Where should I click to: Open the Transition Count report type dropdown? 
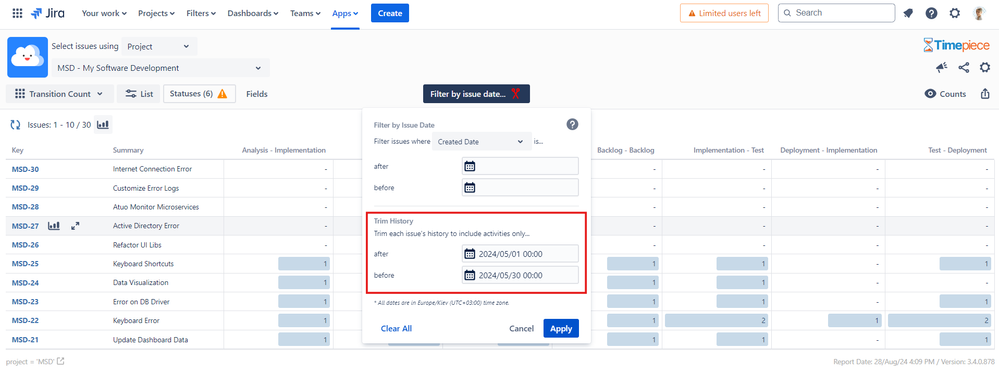pos(60,94)
